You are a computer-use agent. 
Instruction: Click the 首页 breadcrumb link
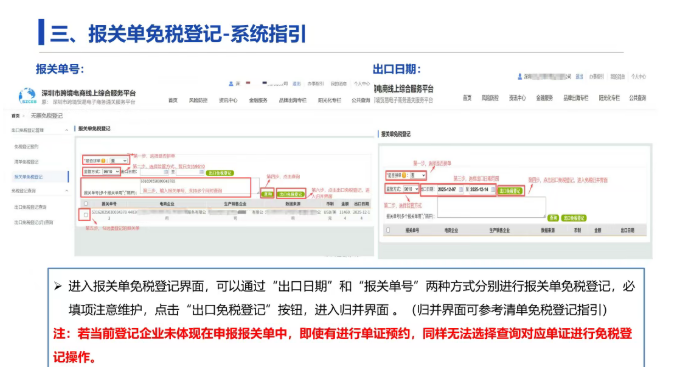[x=15, y=116]
